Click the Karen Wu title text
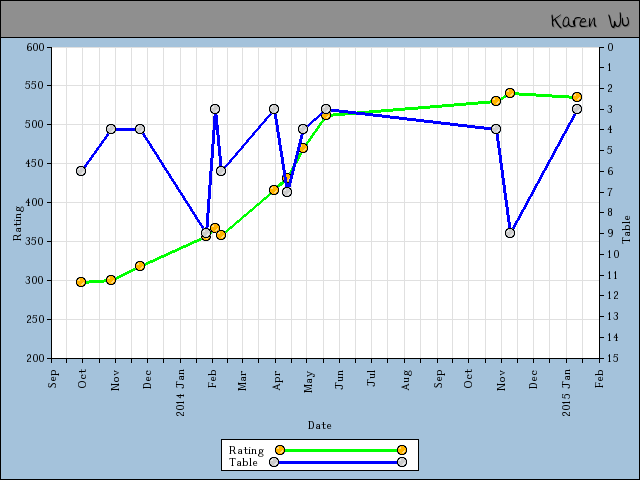Screen dimensions: 640x480 point(590,21)
